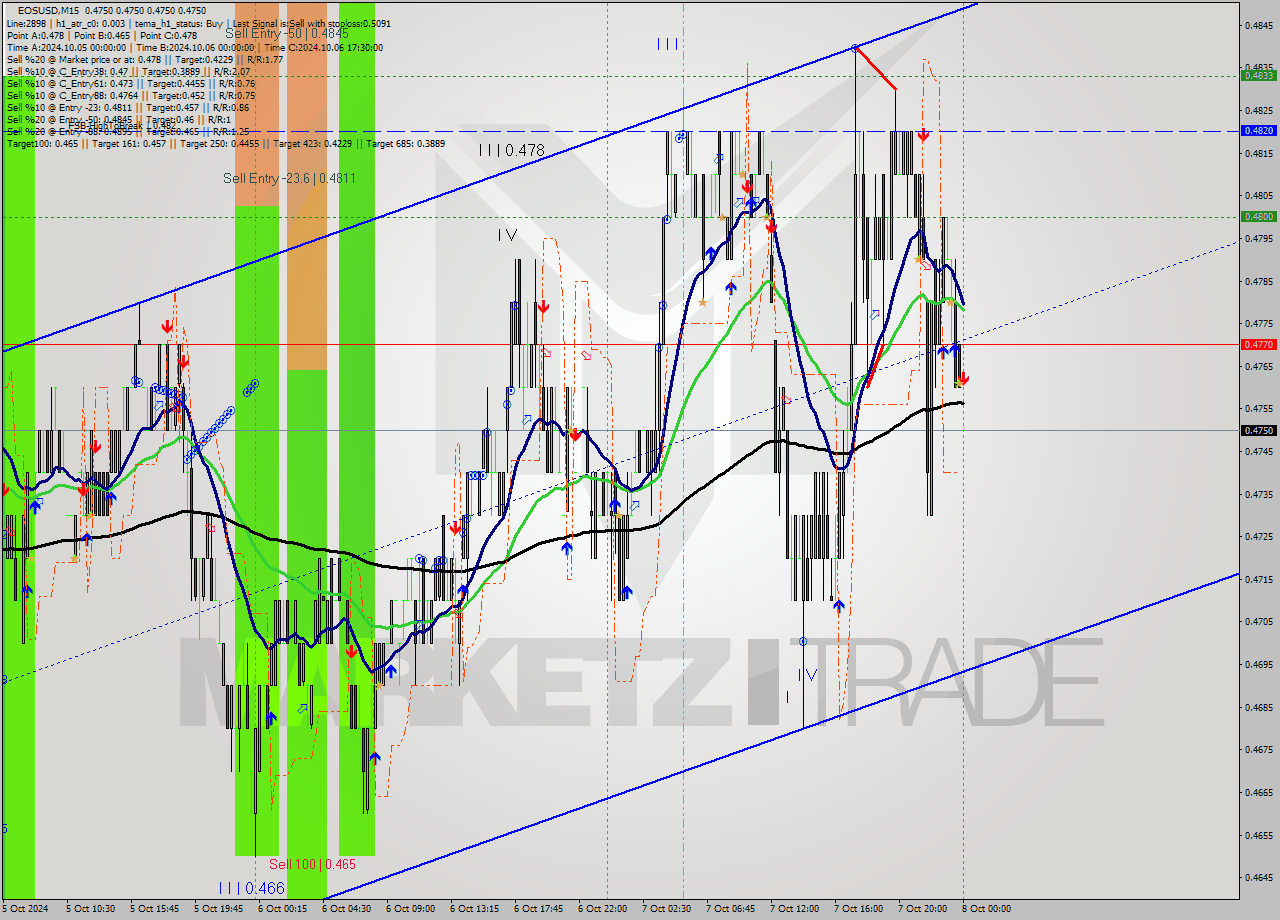Click the black 0.4750 current price tag
The width and height of the screenshot is (1280, 920).
coord(1258,430)
